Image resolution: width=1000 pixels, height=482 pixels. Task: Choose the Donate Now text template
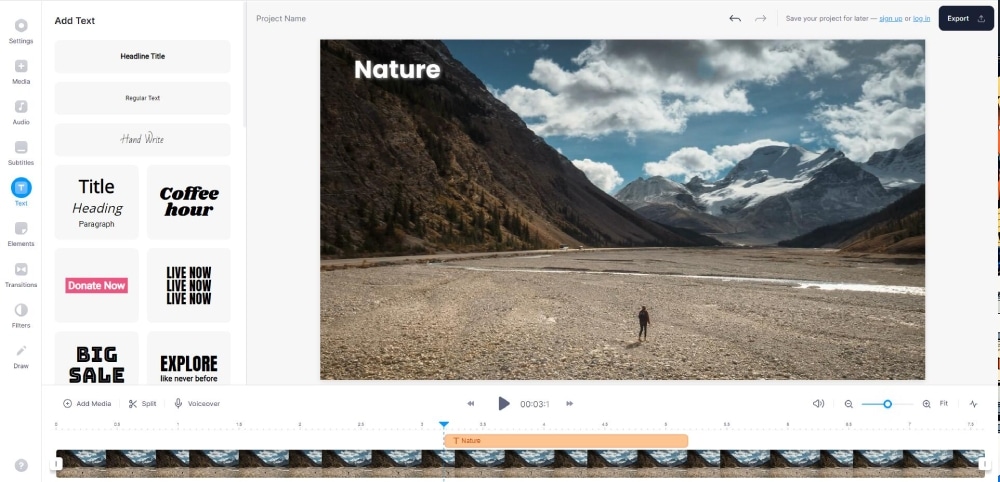96,285
